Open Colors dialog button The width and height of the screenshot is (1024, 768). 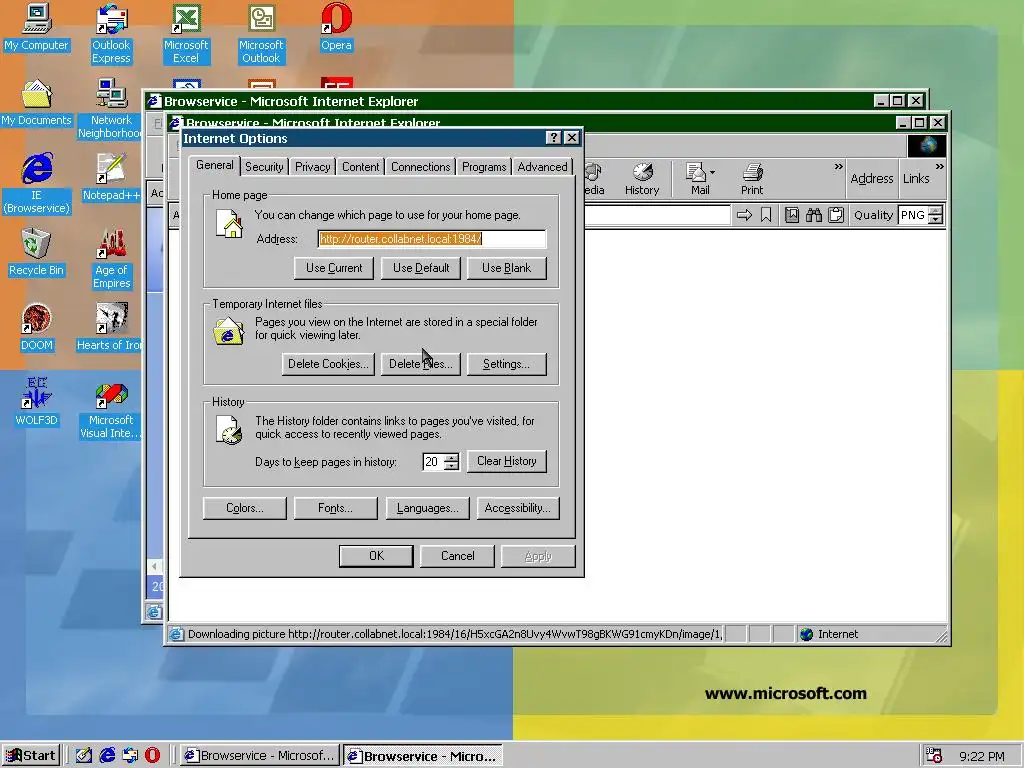click(x=244, y=508)
